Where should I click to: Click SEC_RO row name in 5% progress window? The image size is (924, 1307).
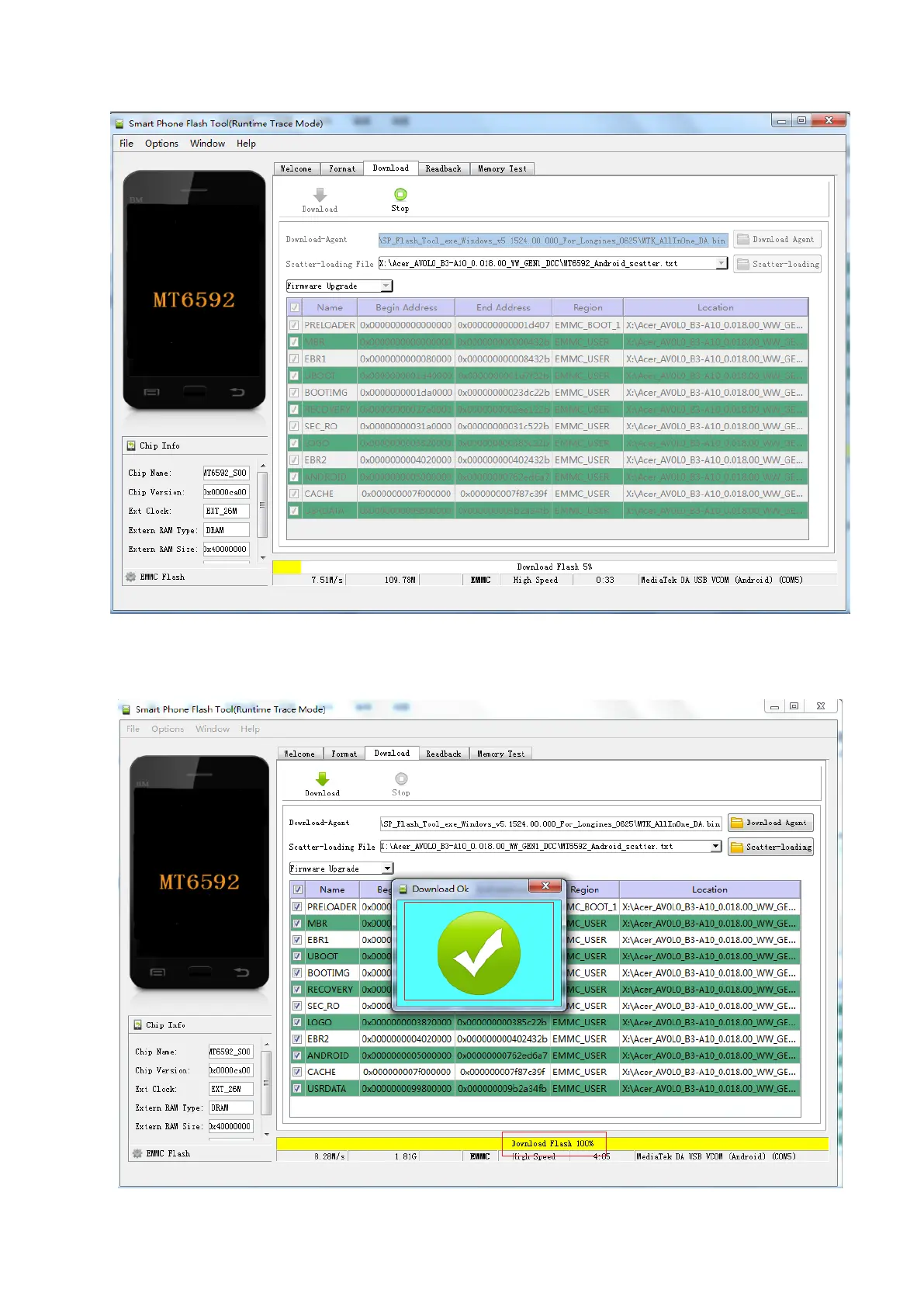tap(320, 426)
